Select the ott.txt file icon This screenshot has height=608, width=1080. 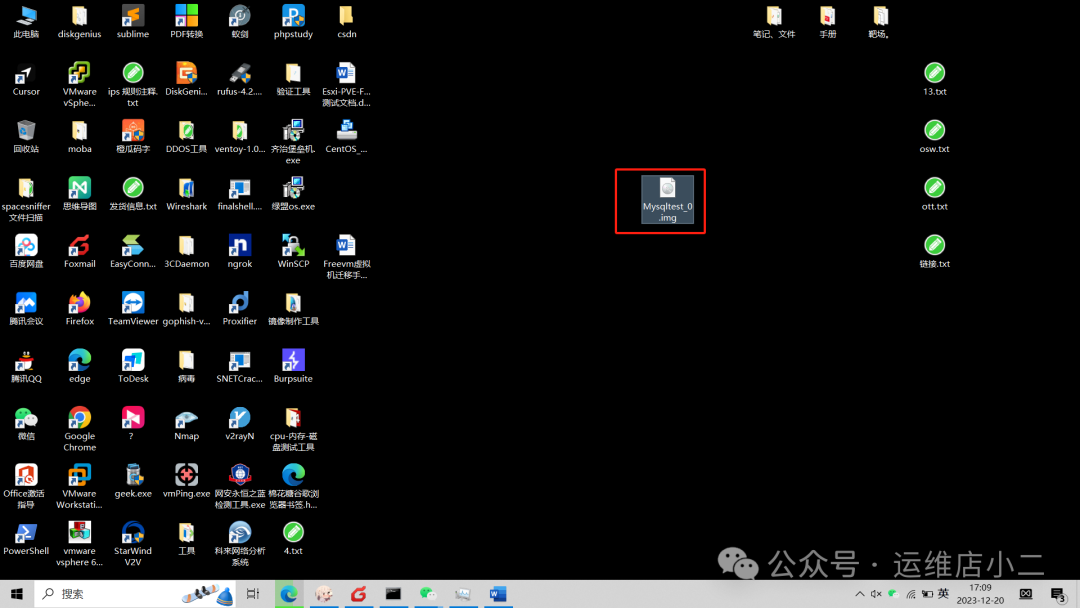935,194
